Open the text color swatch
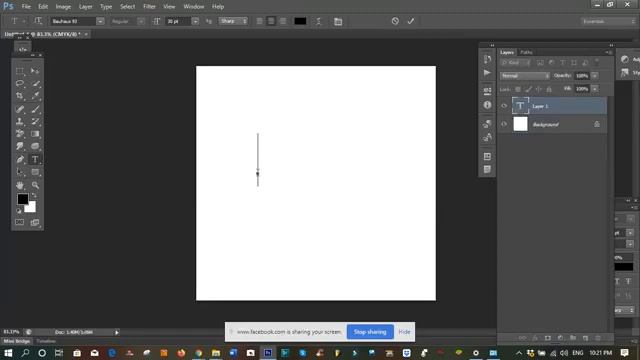 [x=300, y=21]
